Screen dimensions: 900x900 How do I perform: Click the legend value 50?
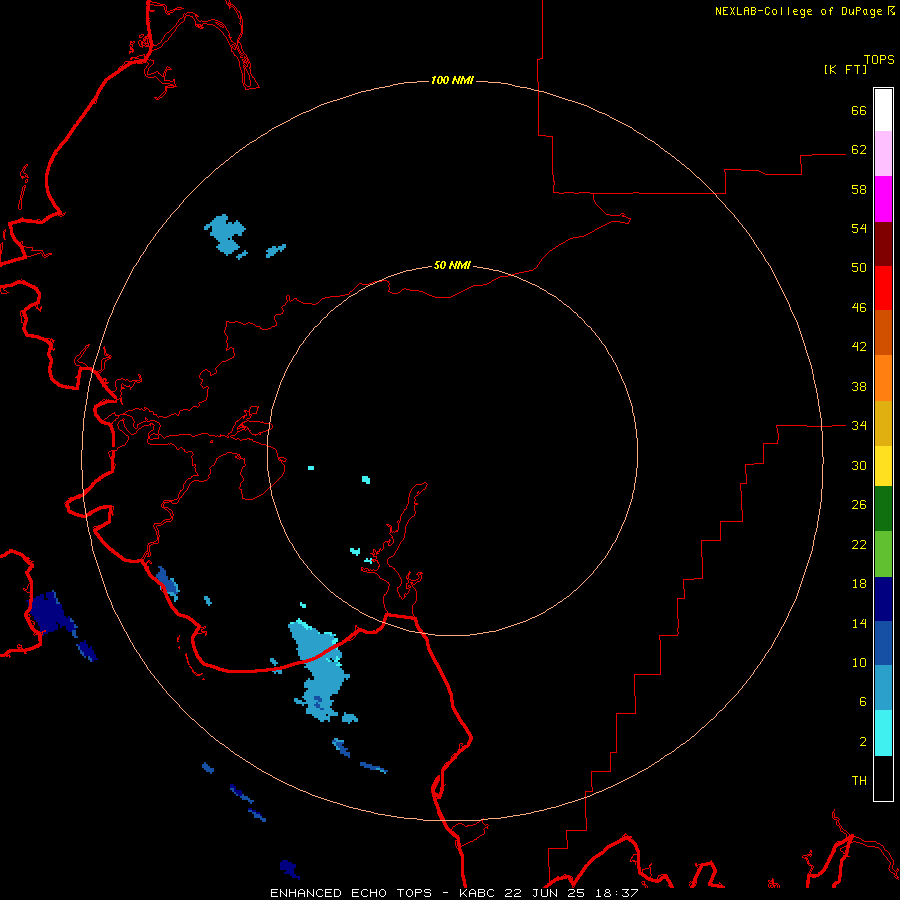click(859, 268)
